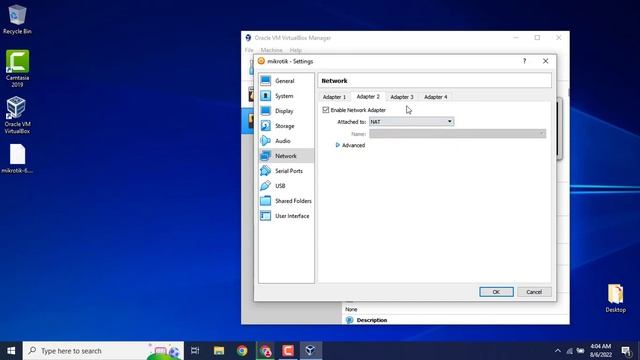Open the Serial Ports category icon
The image size is (640, 360).
[266, 171]
